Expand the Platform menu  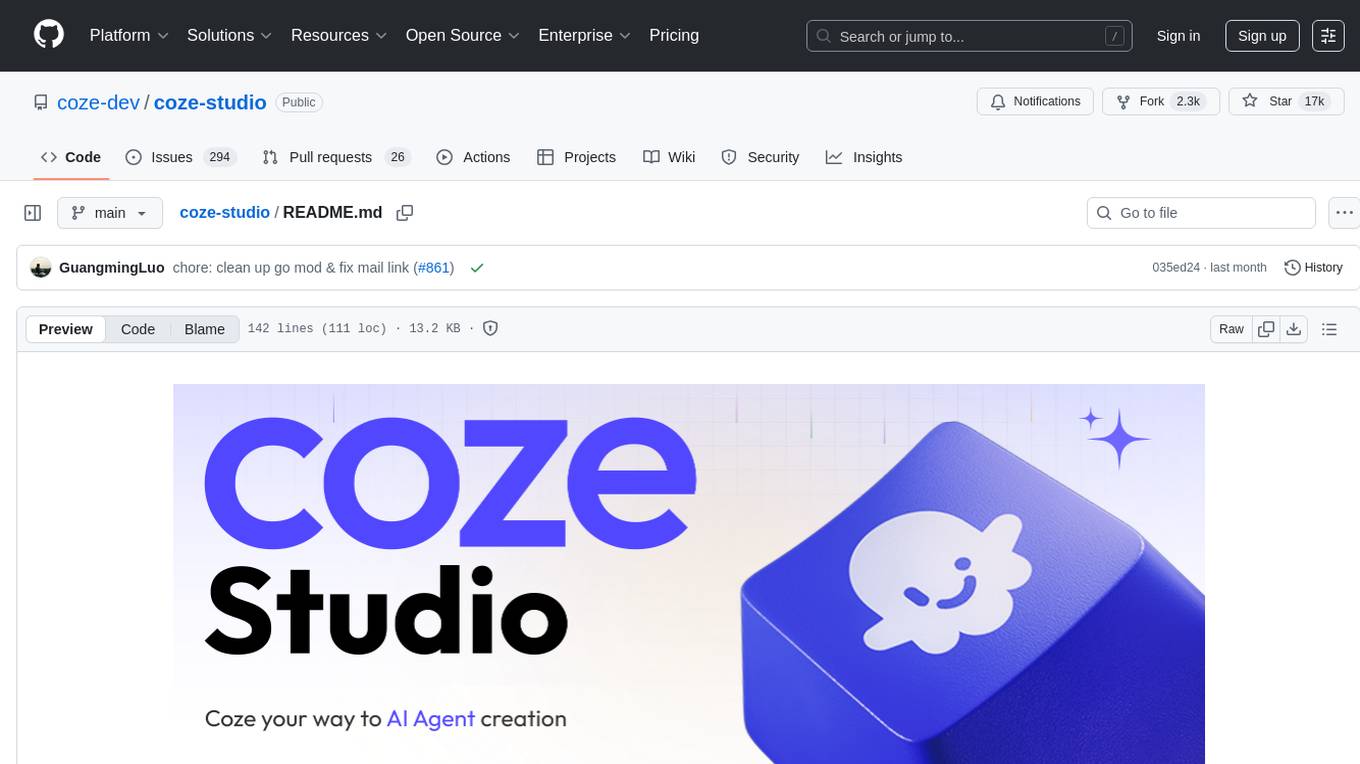129,35
